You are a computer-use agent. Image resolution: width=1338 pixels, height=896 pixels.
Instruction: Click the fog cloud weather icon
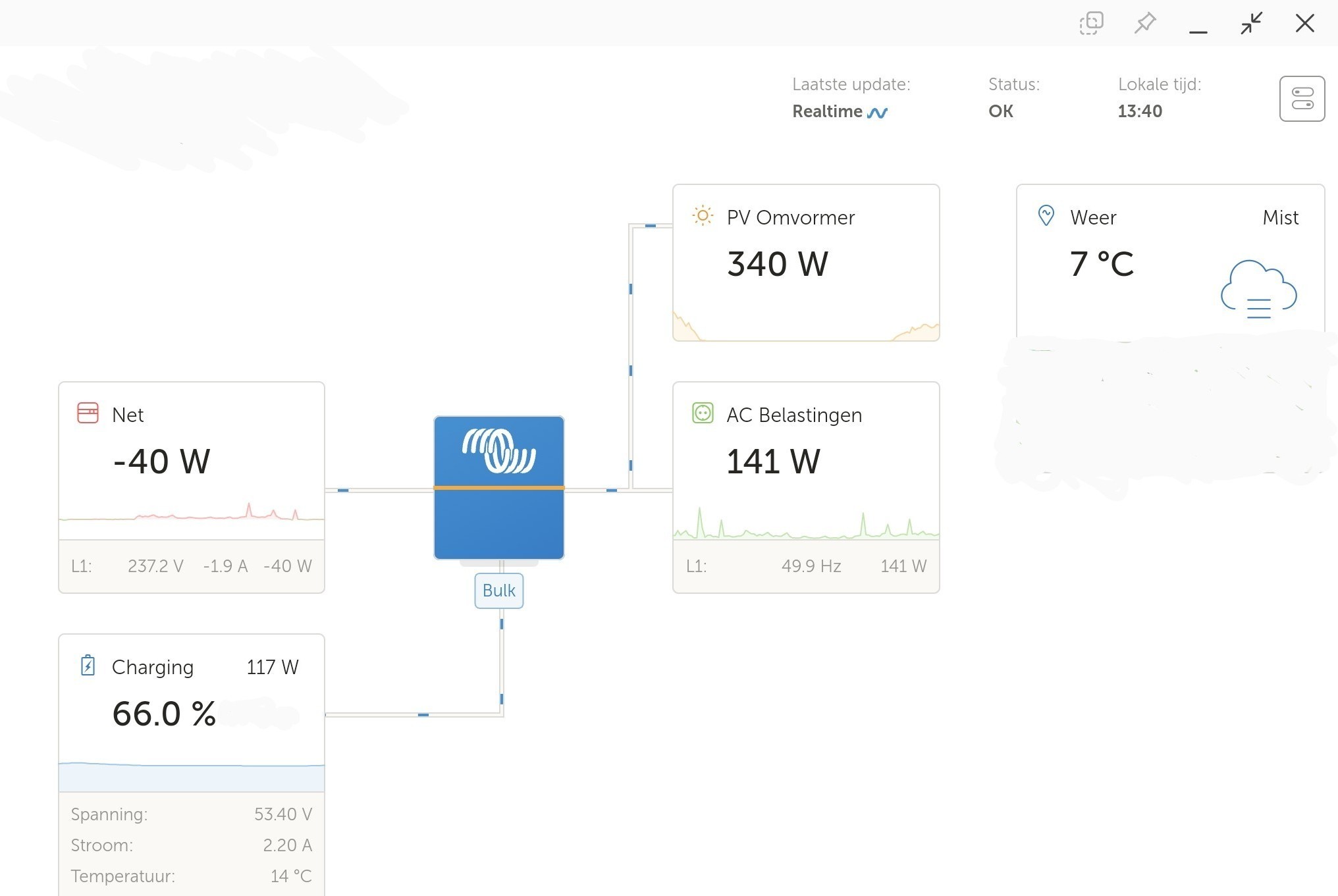pos(1258,290)
